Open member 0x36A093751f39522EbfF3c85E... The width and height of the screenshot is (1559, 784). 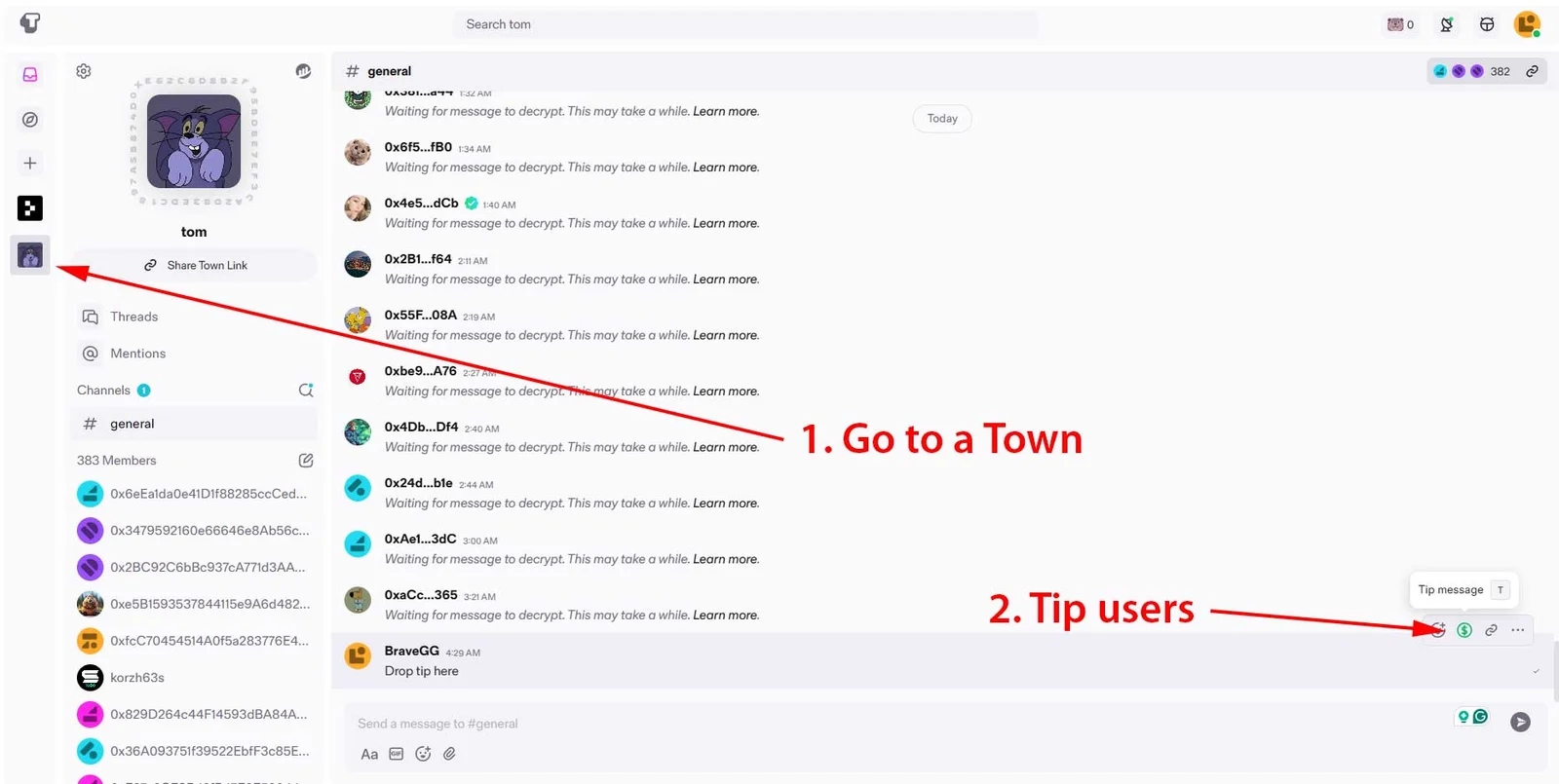click(x=195, y=751)
